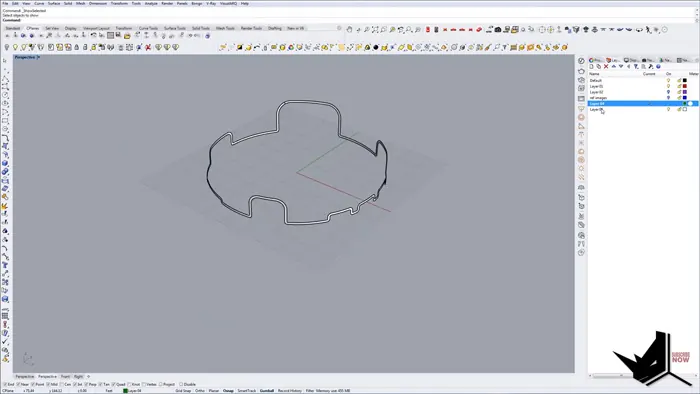
Task: Click the Layers panel help icon
Action: coord(658,66)
